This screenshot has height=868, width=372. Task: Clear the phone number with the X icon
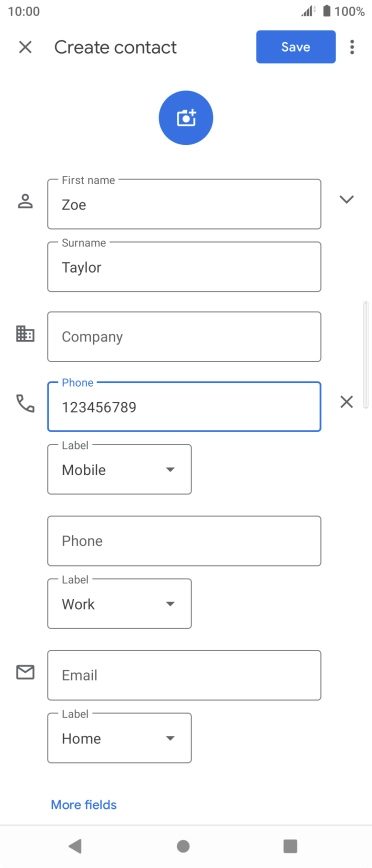pyautogui.click(x=347, y=402)
